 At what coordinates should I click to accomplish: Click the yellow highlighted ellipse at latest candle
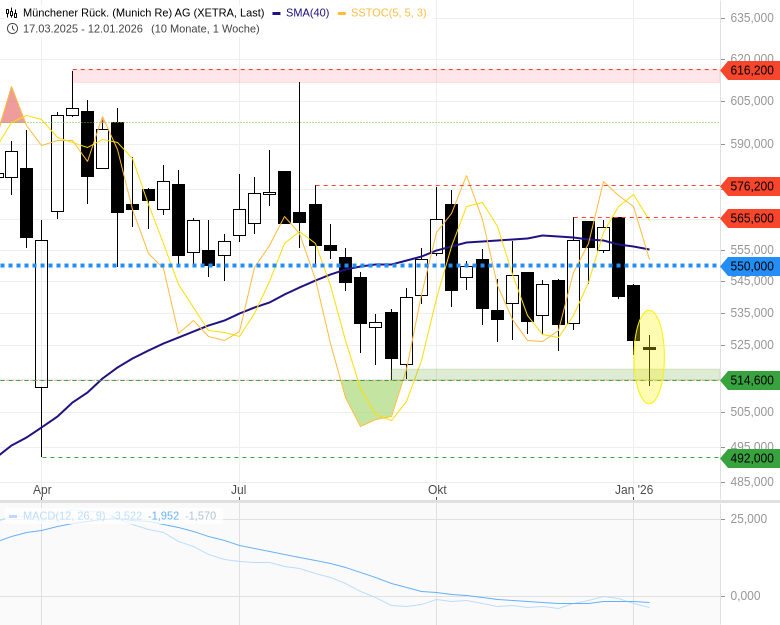(649, 357)
